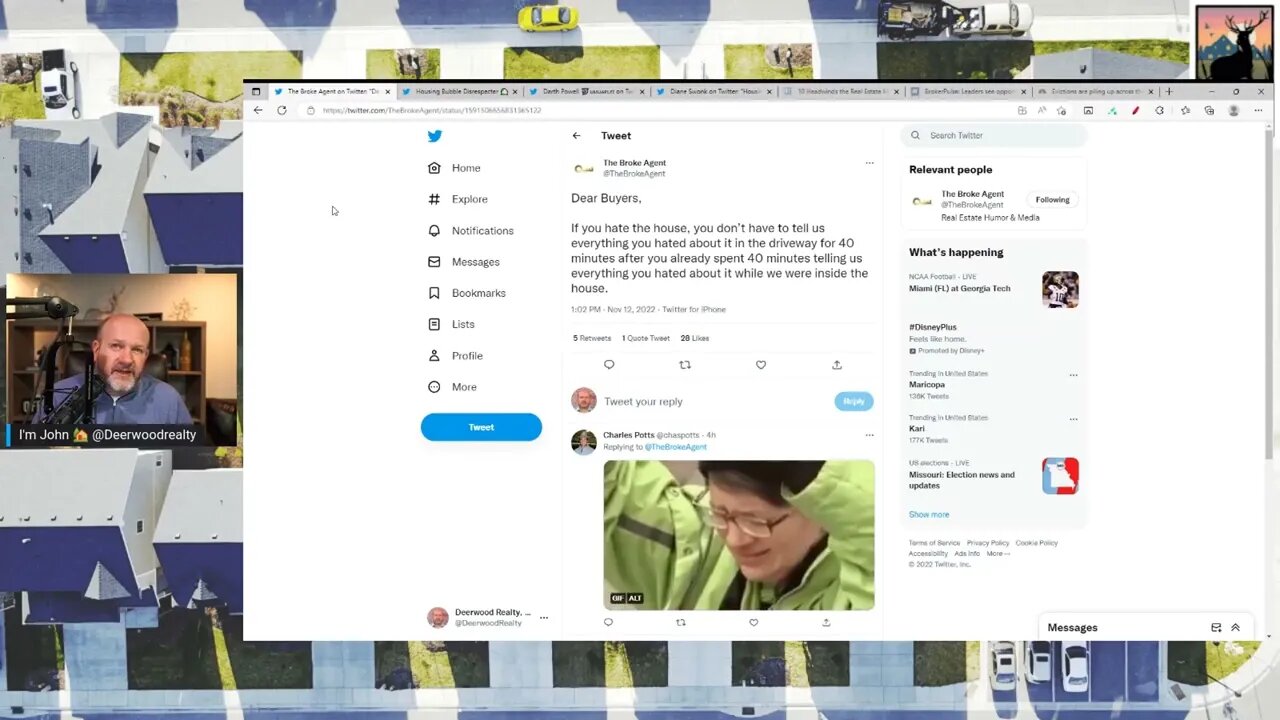Click the Search Twitter field
1280x720 pixels.
tap(993, 135)
